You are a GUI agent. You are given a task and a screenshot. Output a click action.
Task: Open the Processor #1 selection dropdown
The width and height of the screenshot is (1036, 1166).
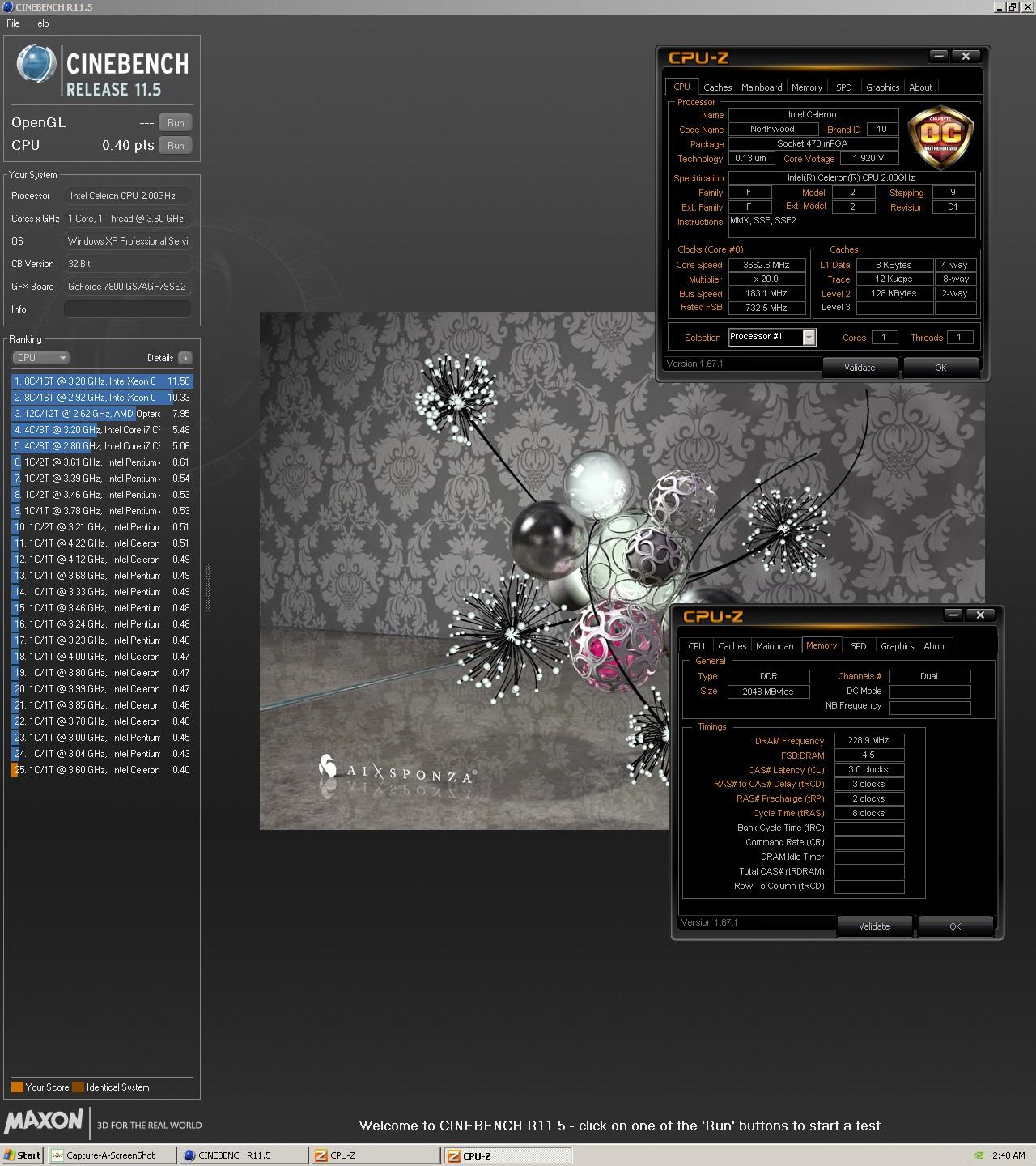[x=773, y=337]
